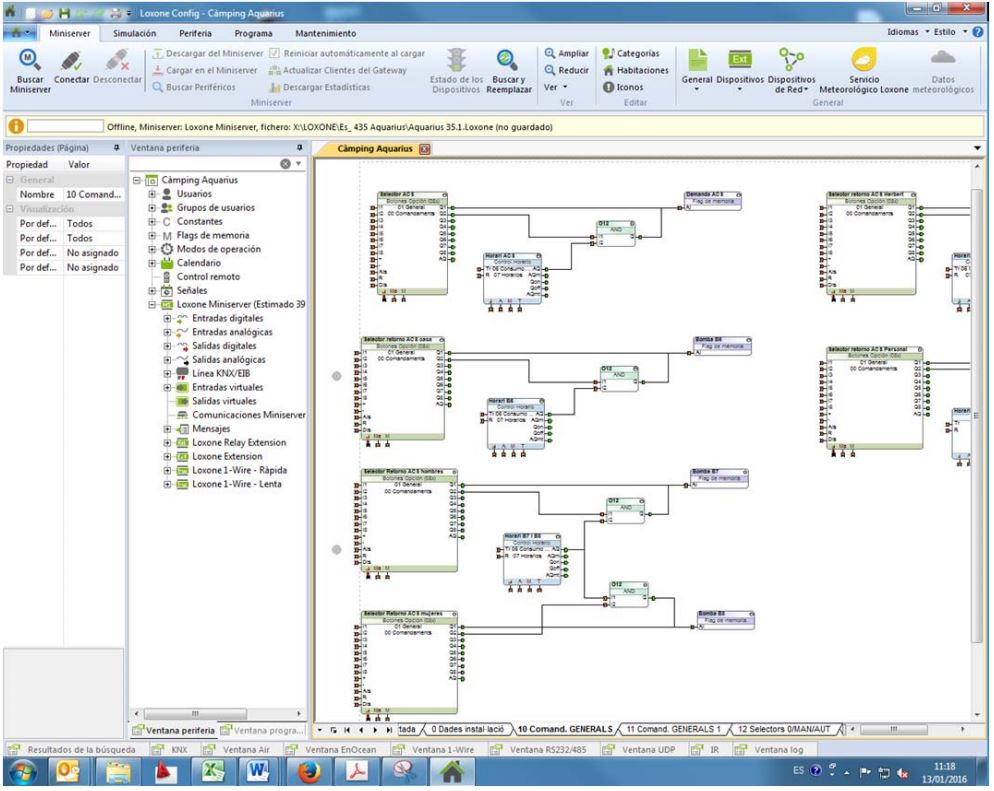Select Salidas virtuales tree item

click(224, 401)
